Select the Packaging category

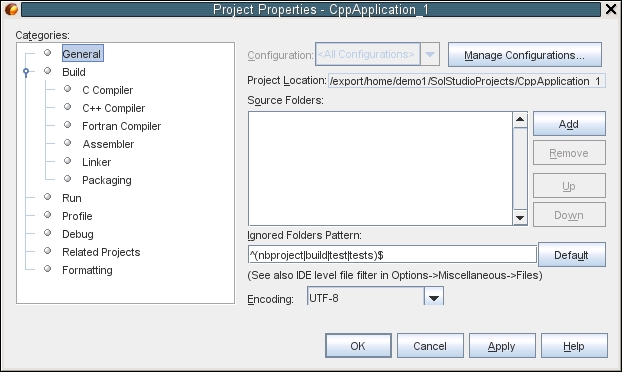click(x=107, y=180)
